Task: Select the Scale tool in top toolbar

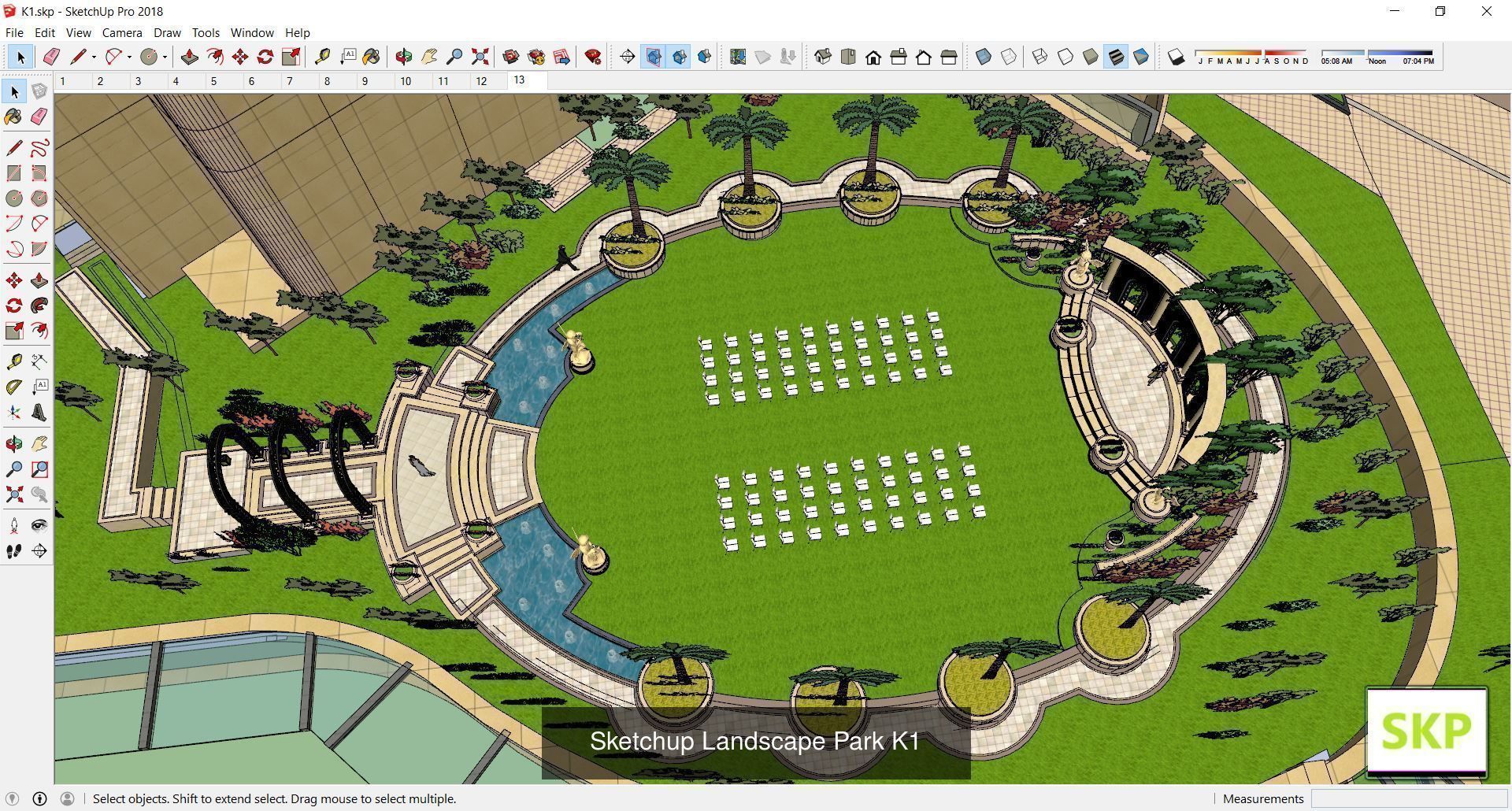Action: pos(291,57)
